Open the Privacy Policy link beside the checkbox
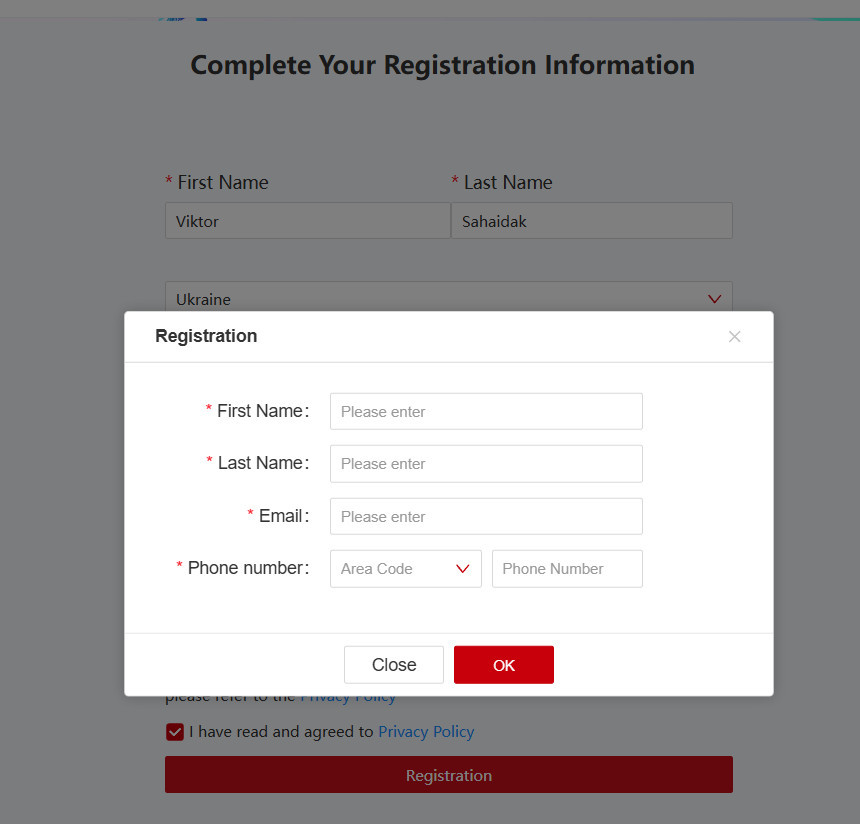Viewport: 860px width, 824px height. tap(426, 732)
